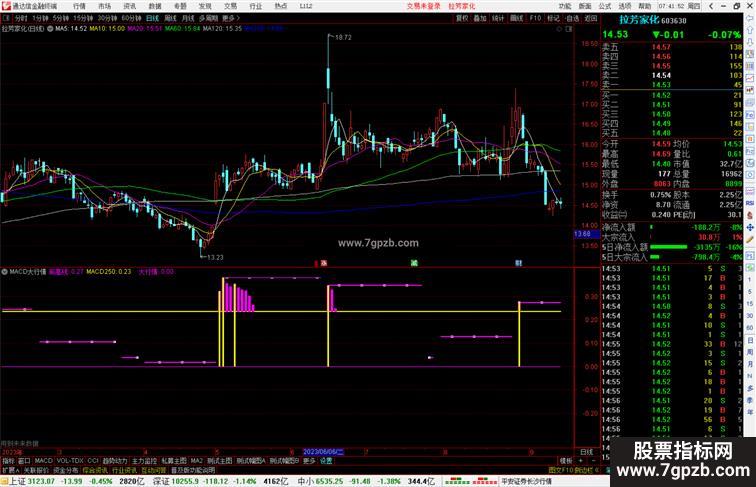Select sidebar 60-minute period icon
Image resolution: width=756 pixels, height=487 pixels.
750,327
